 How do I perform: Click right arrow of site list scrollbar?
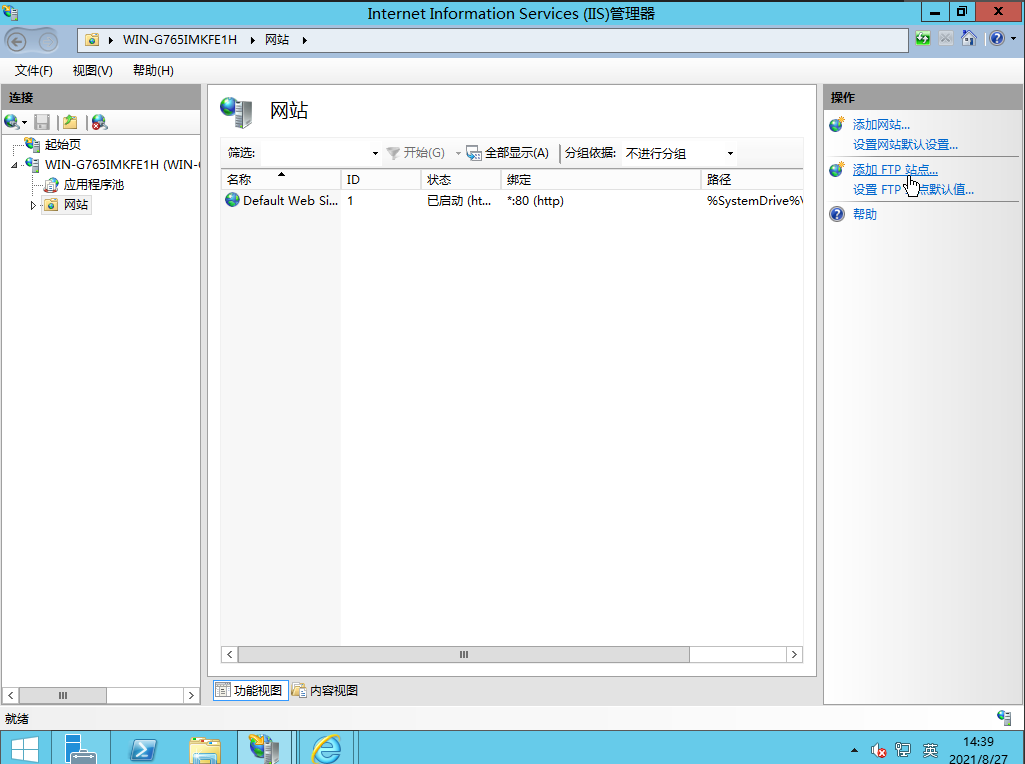(x=794, y=654)
